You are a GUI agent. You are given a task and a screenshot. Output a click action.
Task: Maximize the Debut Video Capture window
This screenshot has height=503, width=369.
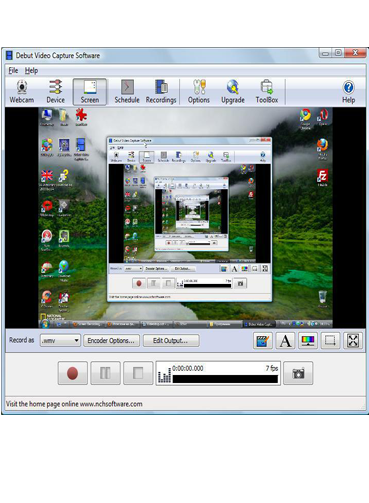click(338, 53)
